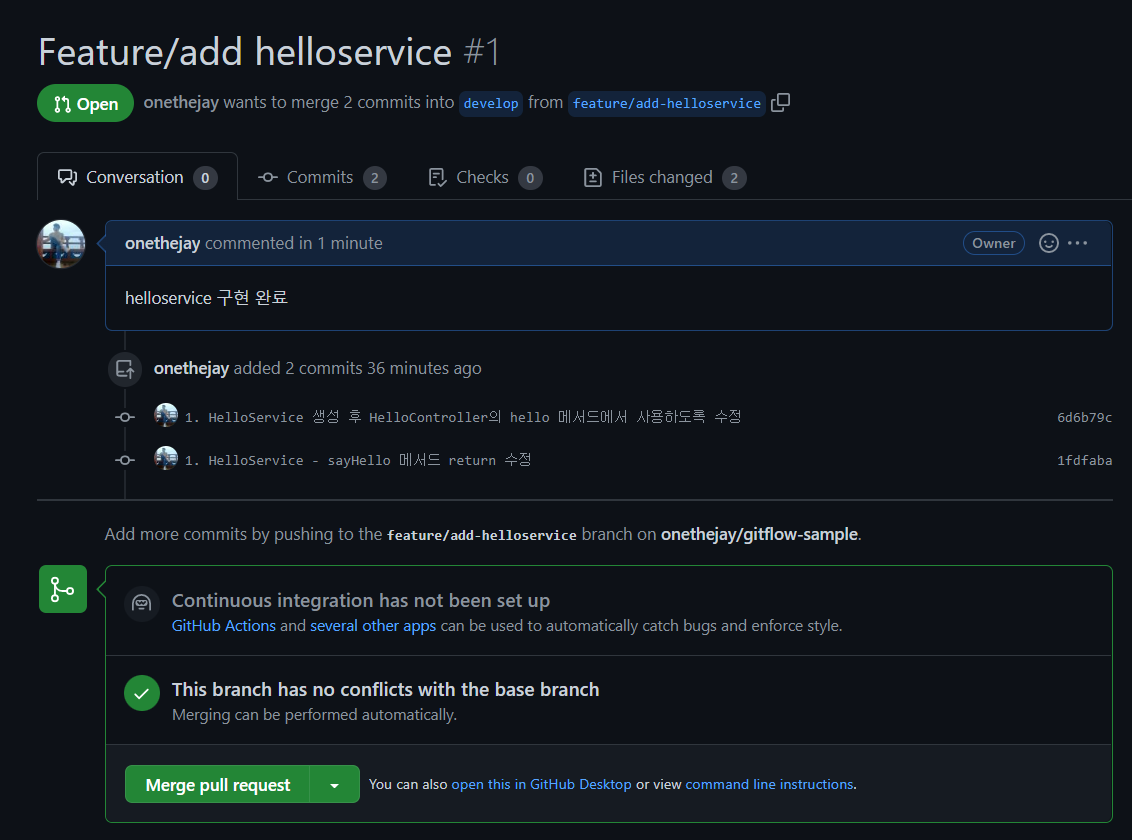This screenshot has width=1132, height=840.
Task: Open the feature/add-helloservice branch link in the header
Action: (x=666, y=103)
